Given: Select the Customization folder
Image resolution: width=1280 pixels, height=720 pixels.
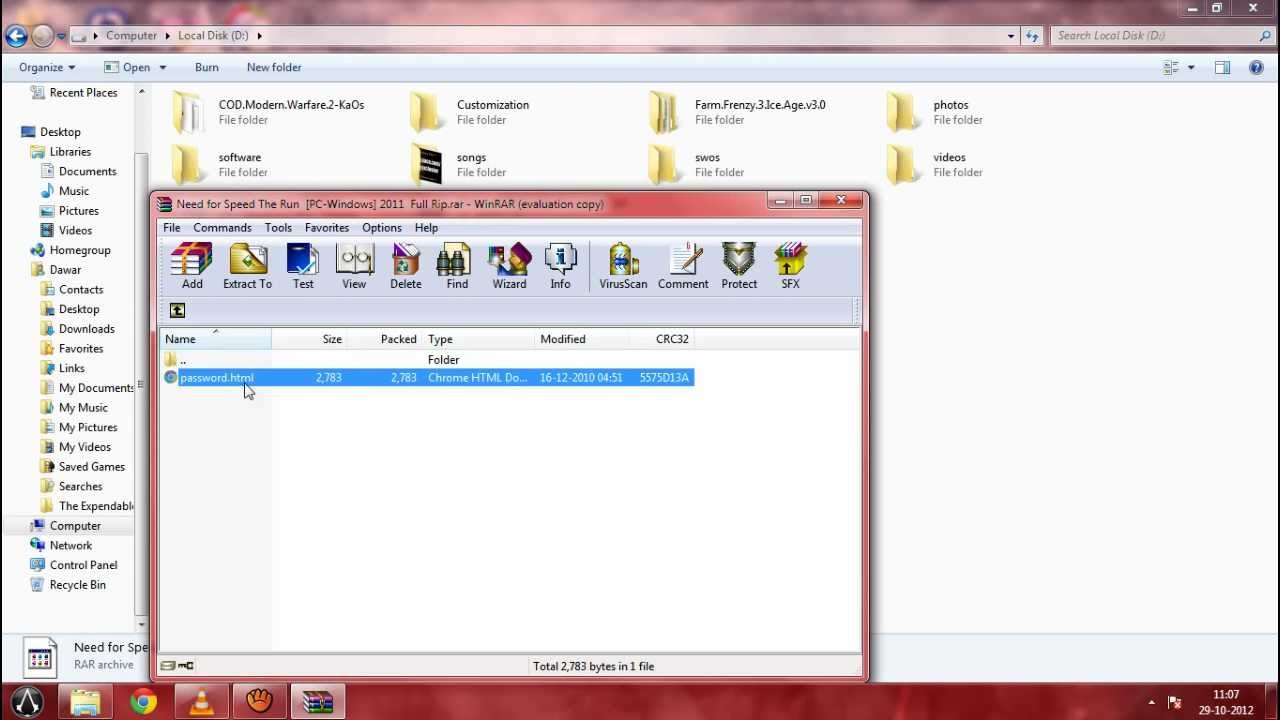Looking at the screenshot, I should (470, 112).
